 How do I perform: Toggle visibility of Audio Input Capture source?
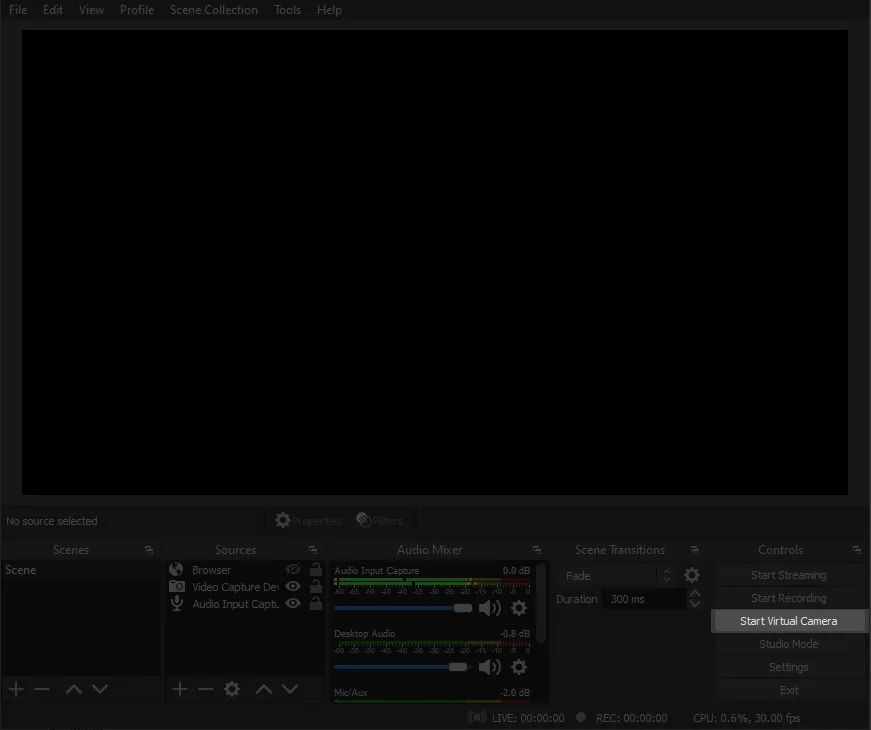coord(293,603)
